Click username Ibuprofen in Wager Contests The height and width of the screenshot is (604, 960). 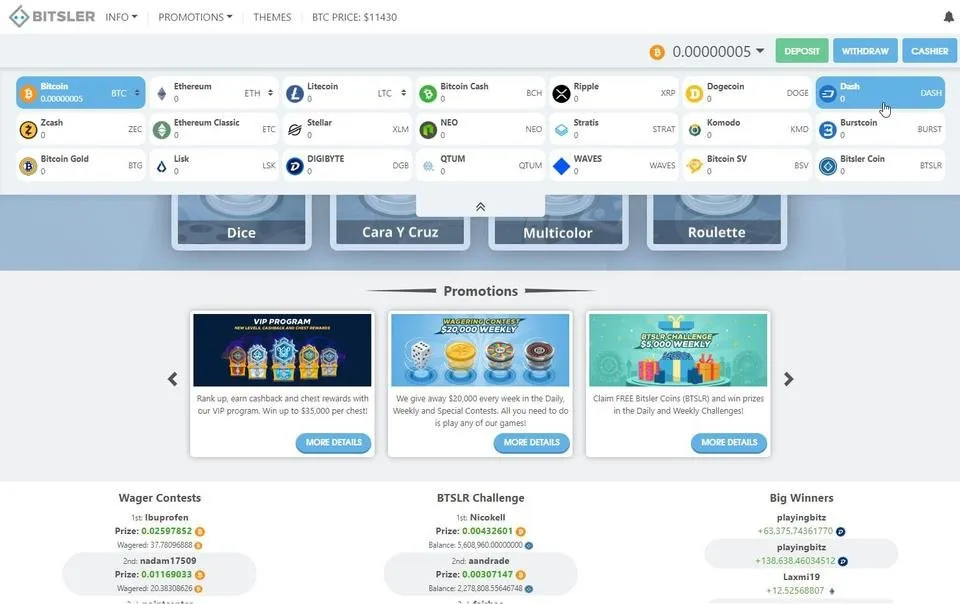tap(167, 517)
